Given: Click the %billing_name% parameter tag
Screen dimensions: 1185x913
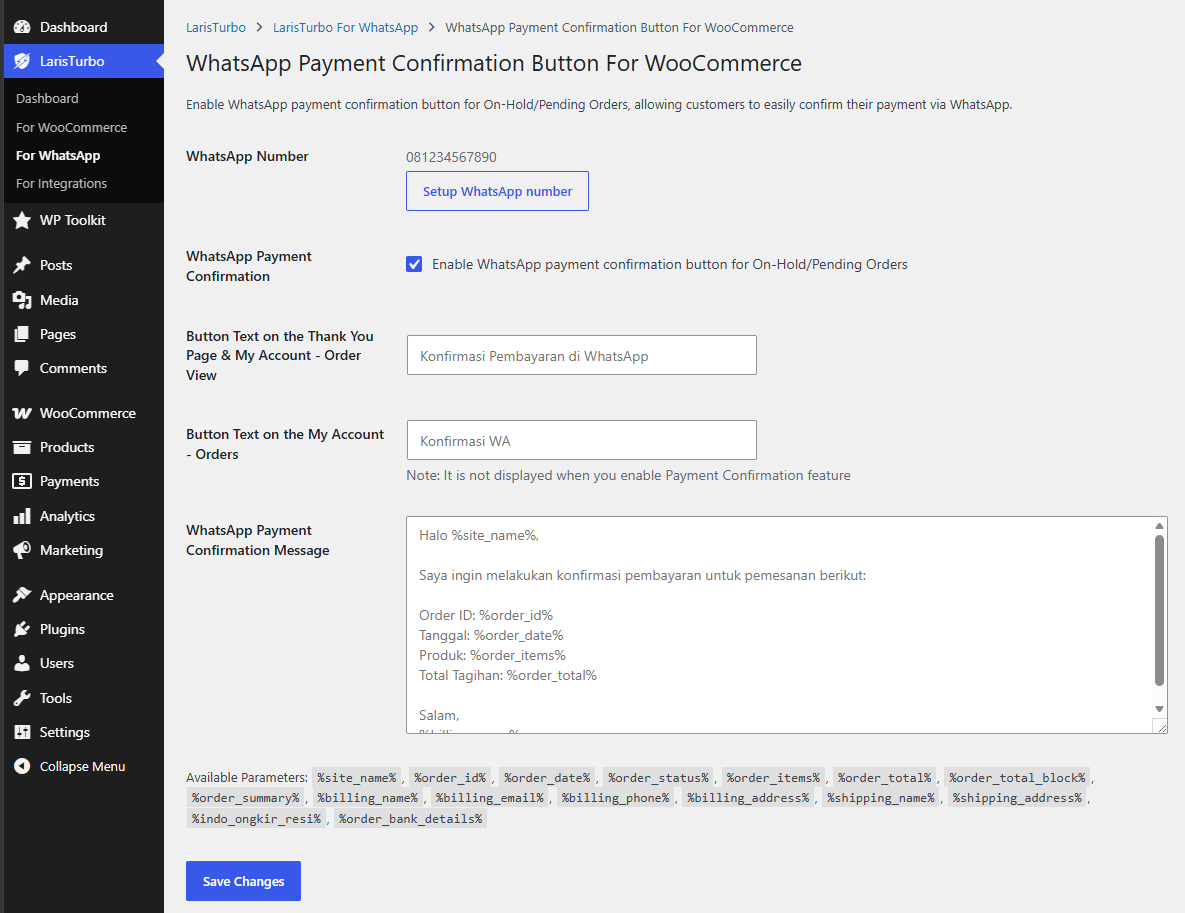Looking at the screenshot, I should (367, 798).
